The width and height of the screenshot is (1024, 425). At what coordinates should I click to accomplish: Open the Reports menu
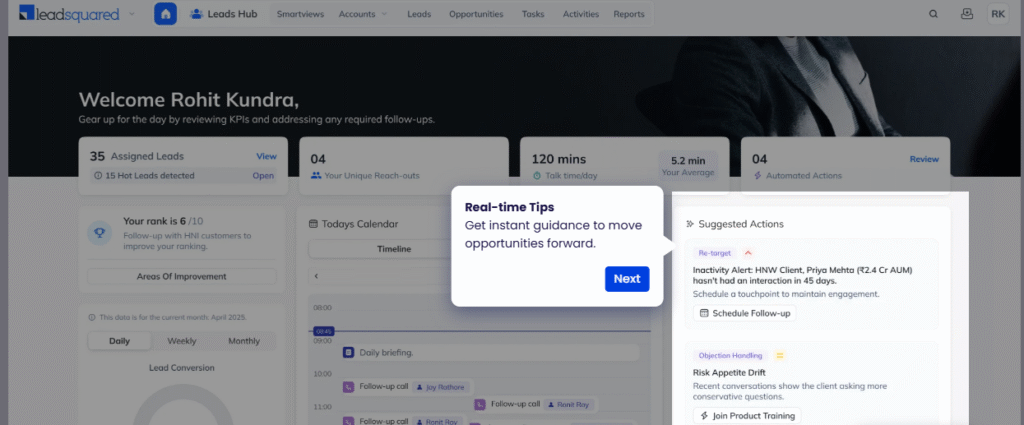[629, 14]
